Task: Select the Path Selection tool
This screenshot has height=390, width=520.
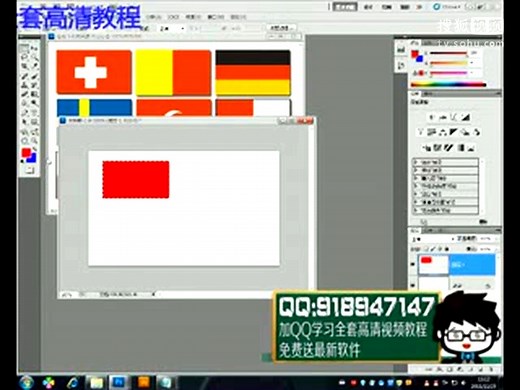Action: tap(24, 122)
